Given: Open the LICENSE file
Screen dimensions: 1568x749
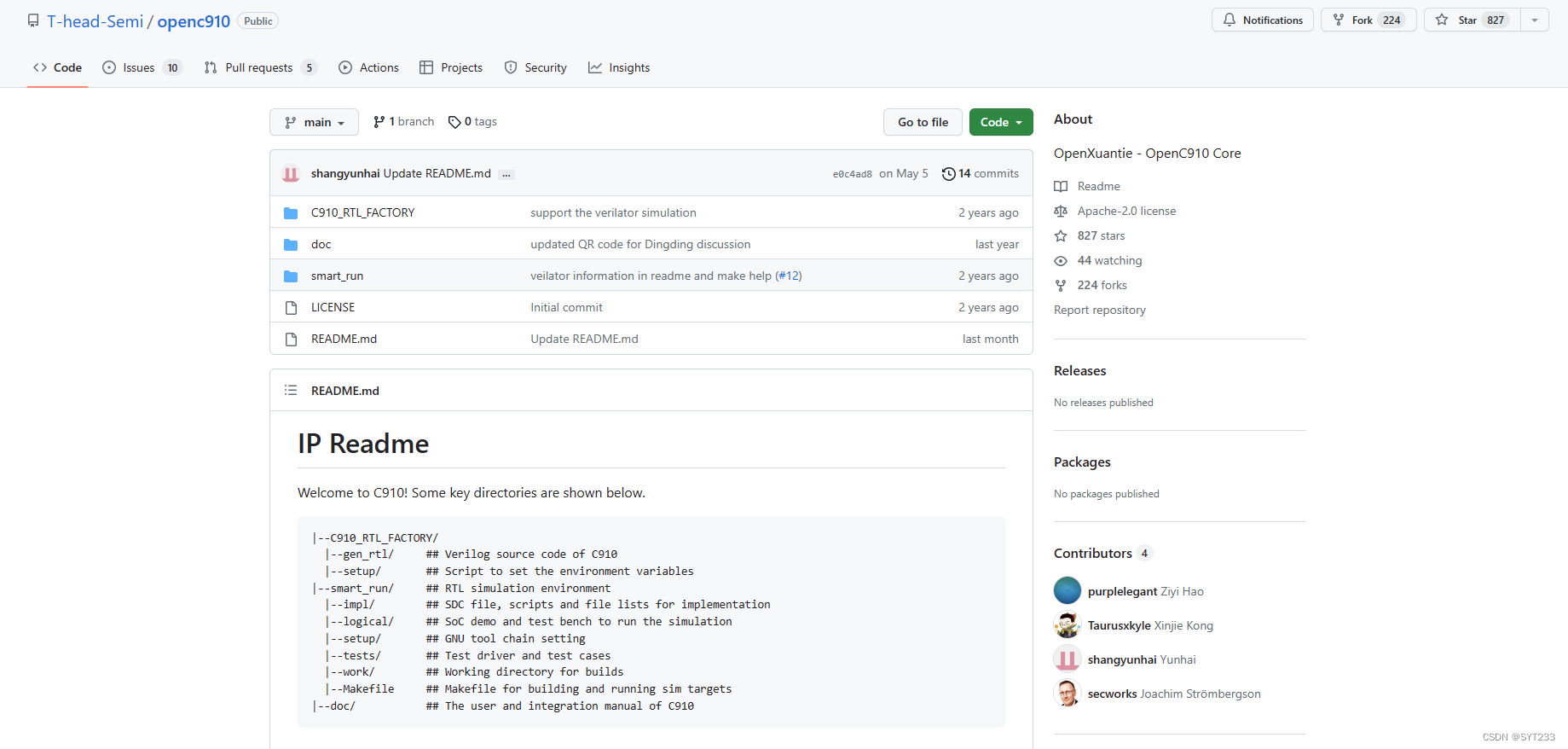Looking at the screenshot, I should click(333, 307).
